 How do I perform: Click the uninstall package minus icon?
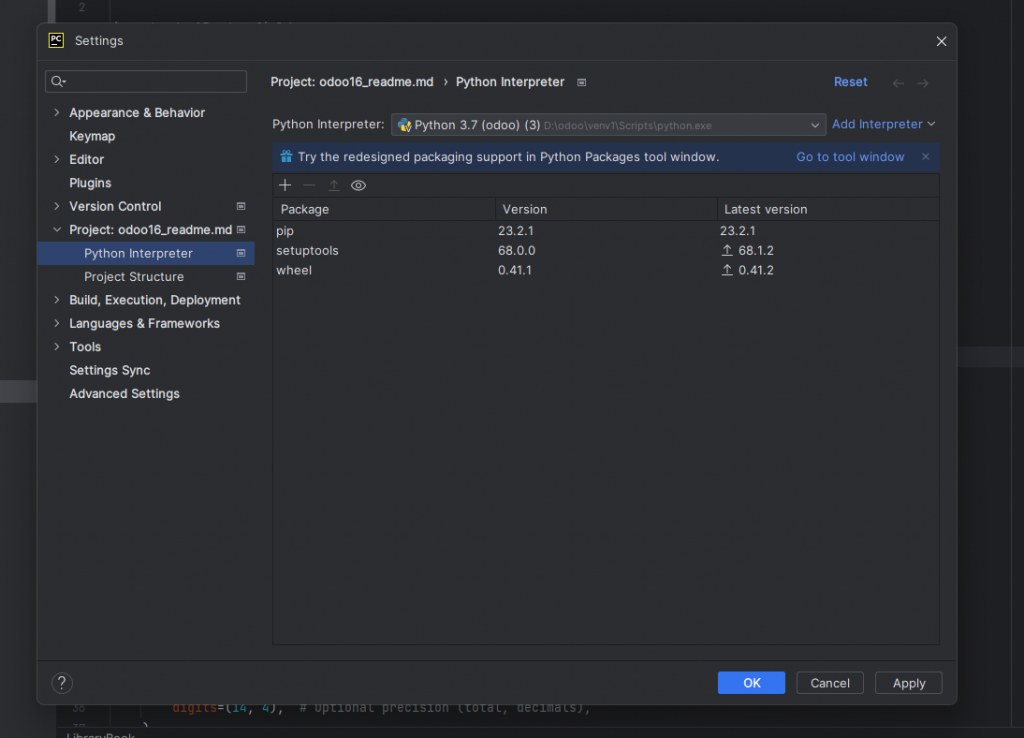coord(309,185)
